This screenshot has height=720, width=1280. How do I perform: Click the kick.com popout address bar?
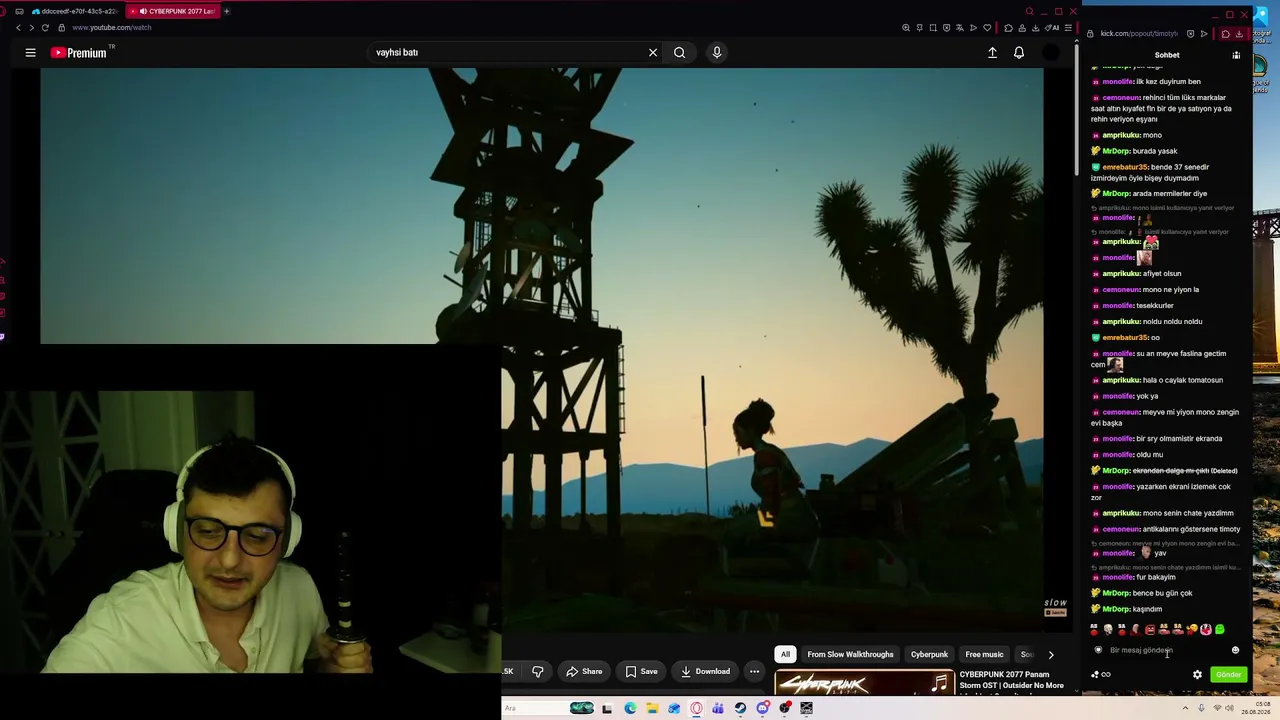pyautogui.click(x=1139, y=34)
